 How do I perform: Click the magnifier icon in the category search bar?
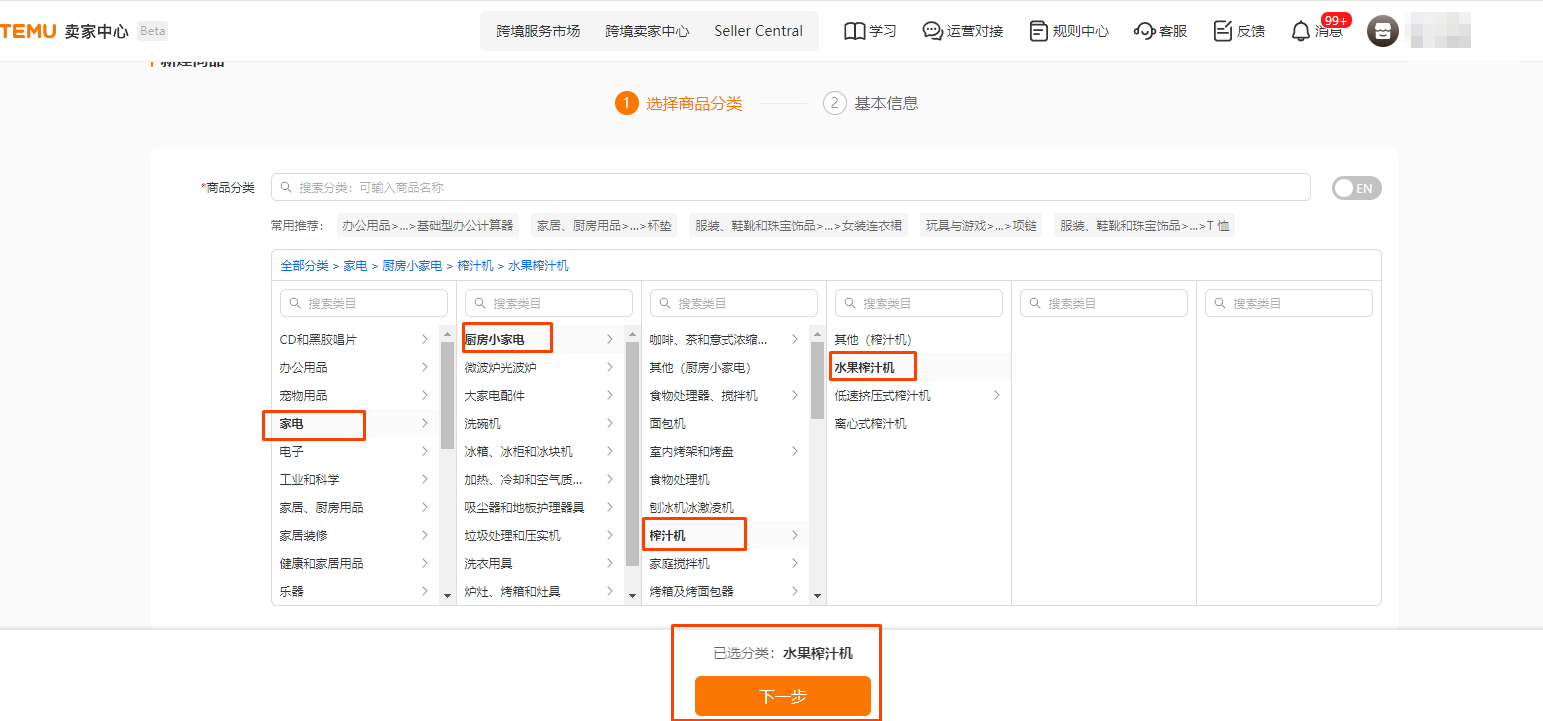[287, 187]
